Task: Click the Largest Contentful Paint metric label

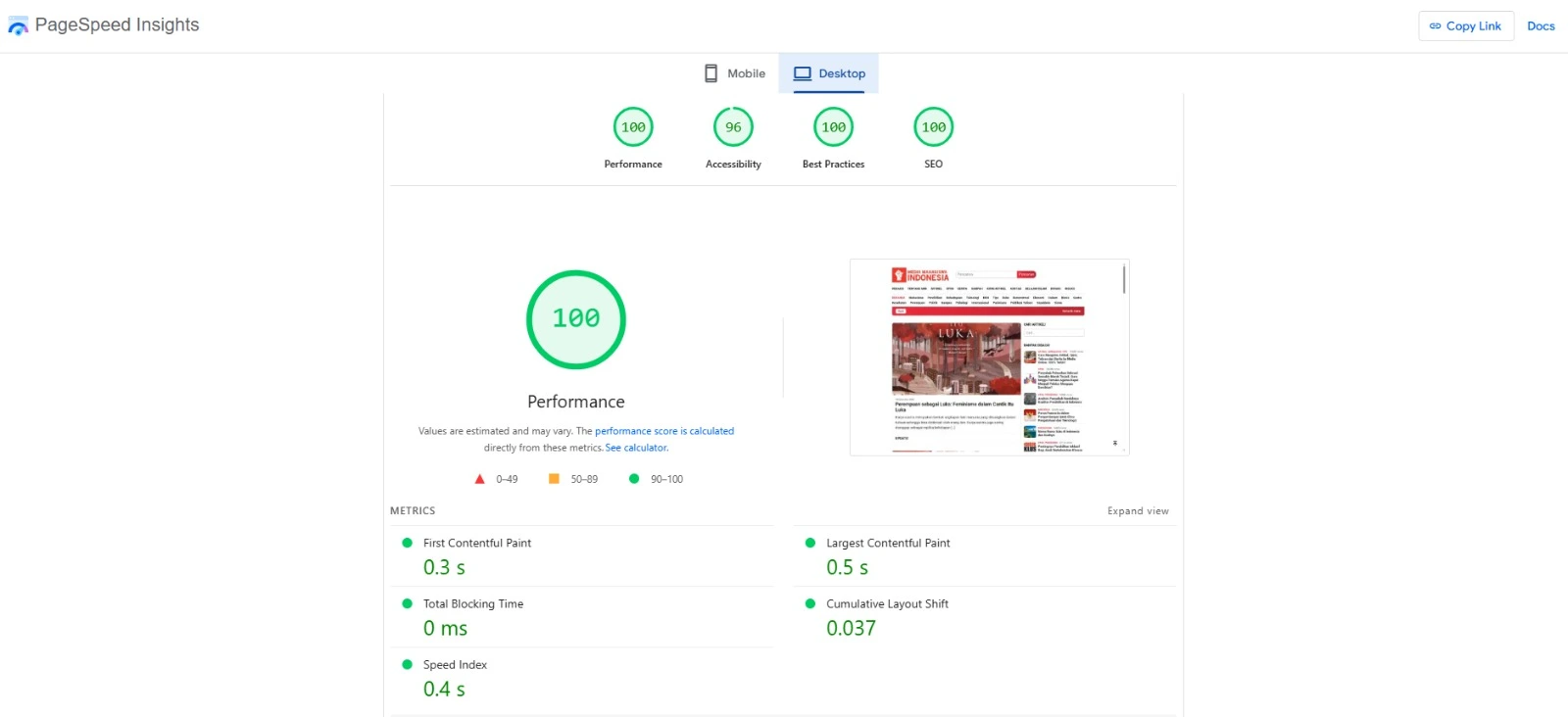Action: click(888, 543)
